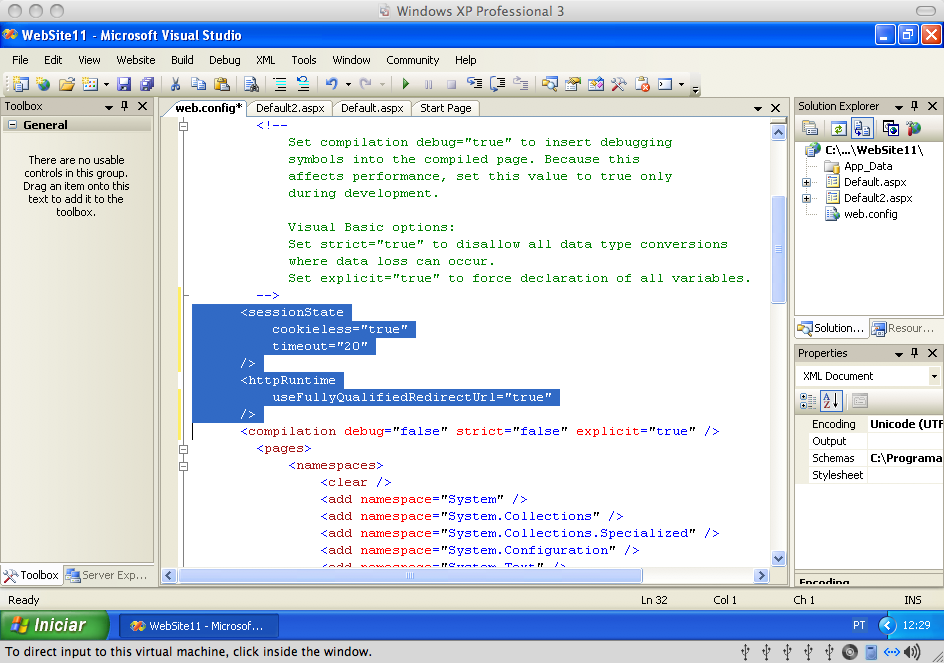Expand the Default2.aspx tree node
944x663 pixels.
pyautogui.click(x=806, y=198)
